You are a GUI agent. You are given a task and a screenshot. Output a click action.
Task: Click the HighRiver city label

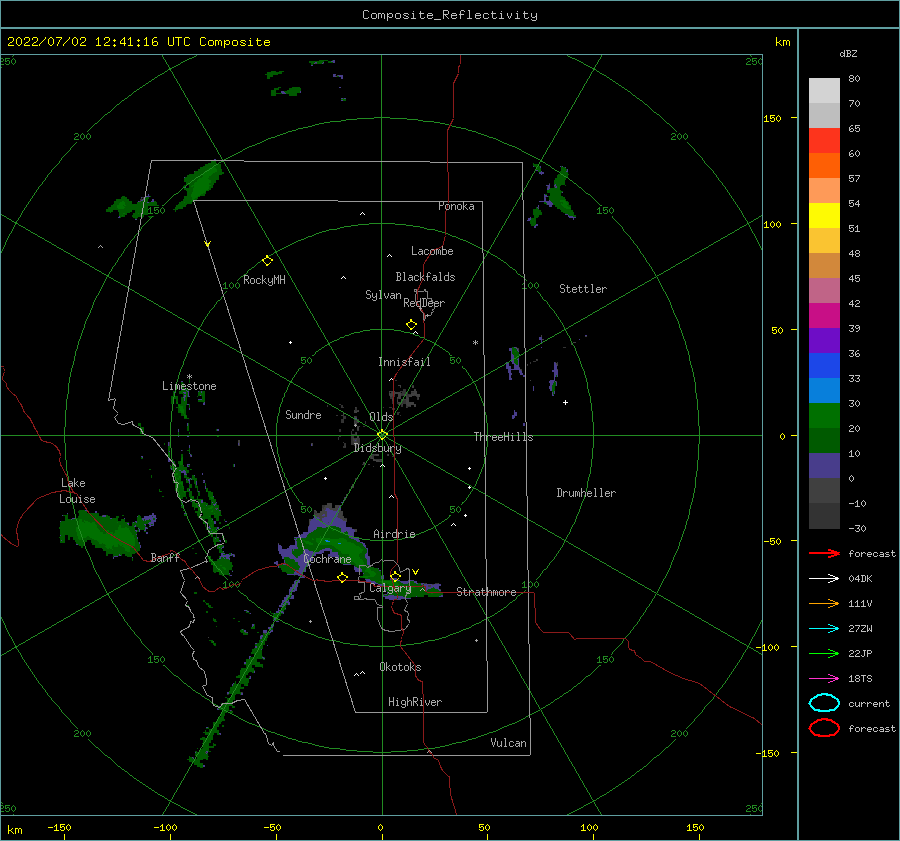point(415,702)
